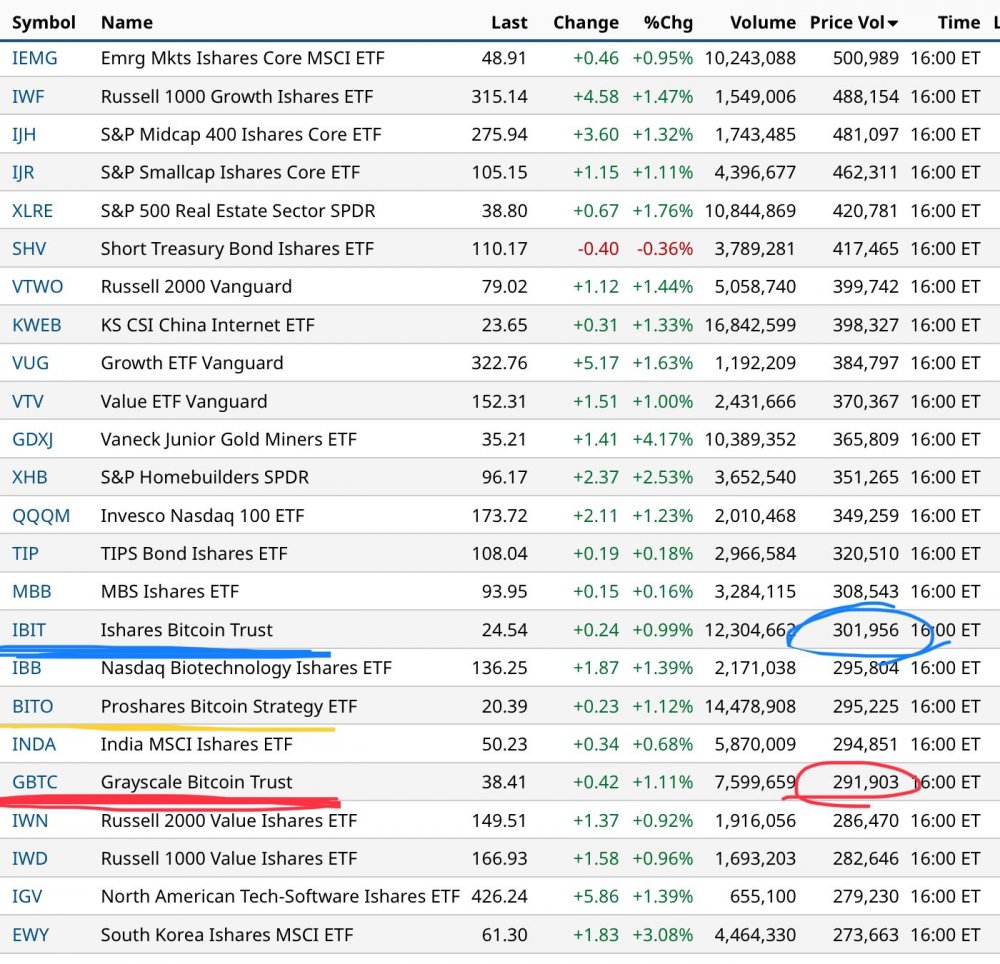Open the IWF ticker link
1000x964 pixels.
28,96
